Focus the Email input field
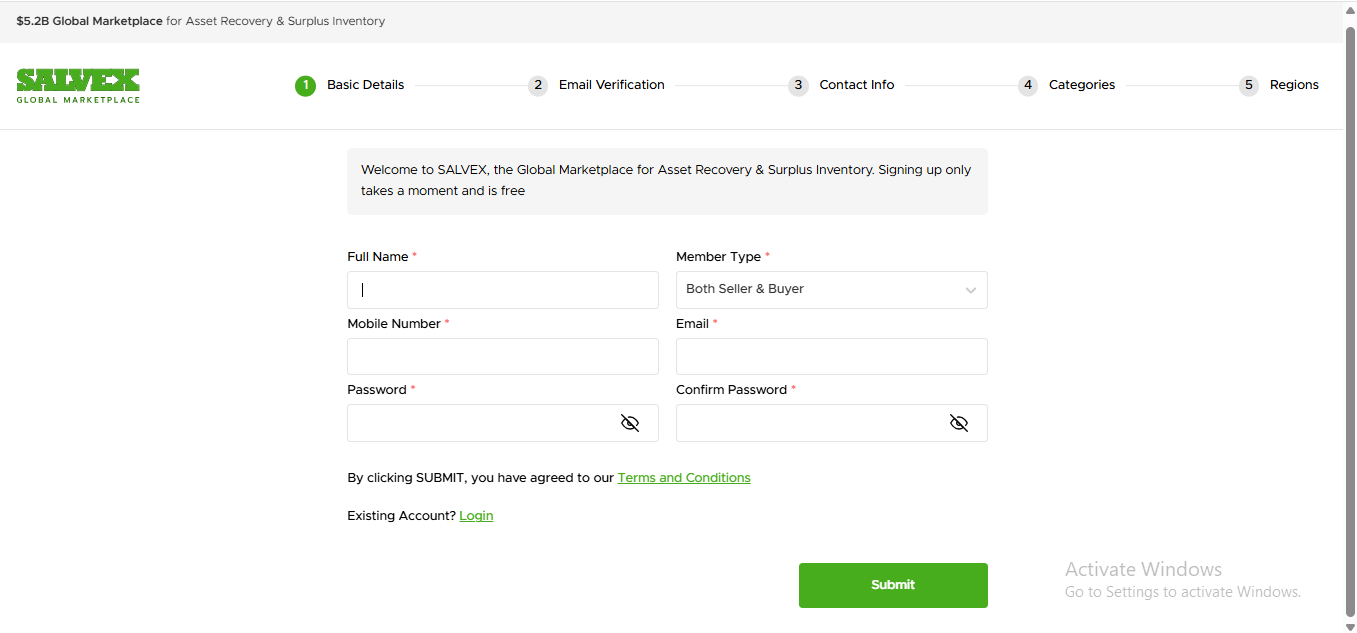1357x633 pixels. coord(832,357)
